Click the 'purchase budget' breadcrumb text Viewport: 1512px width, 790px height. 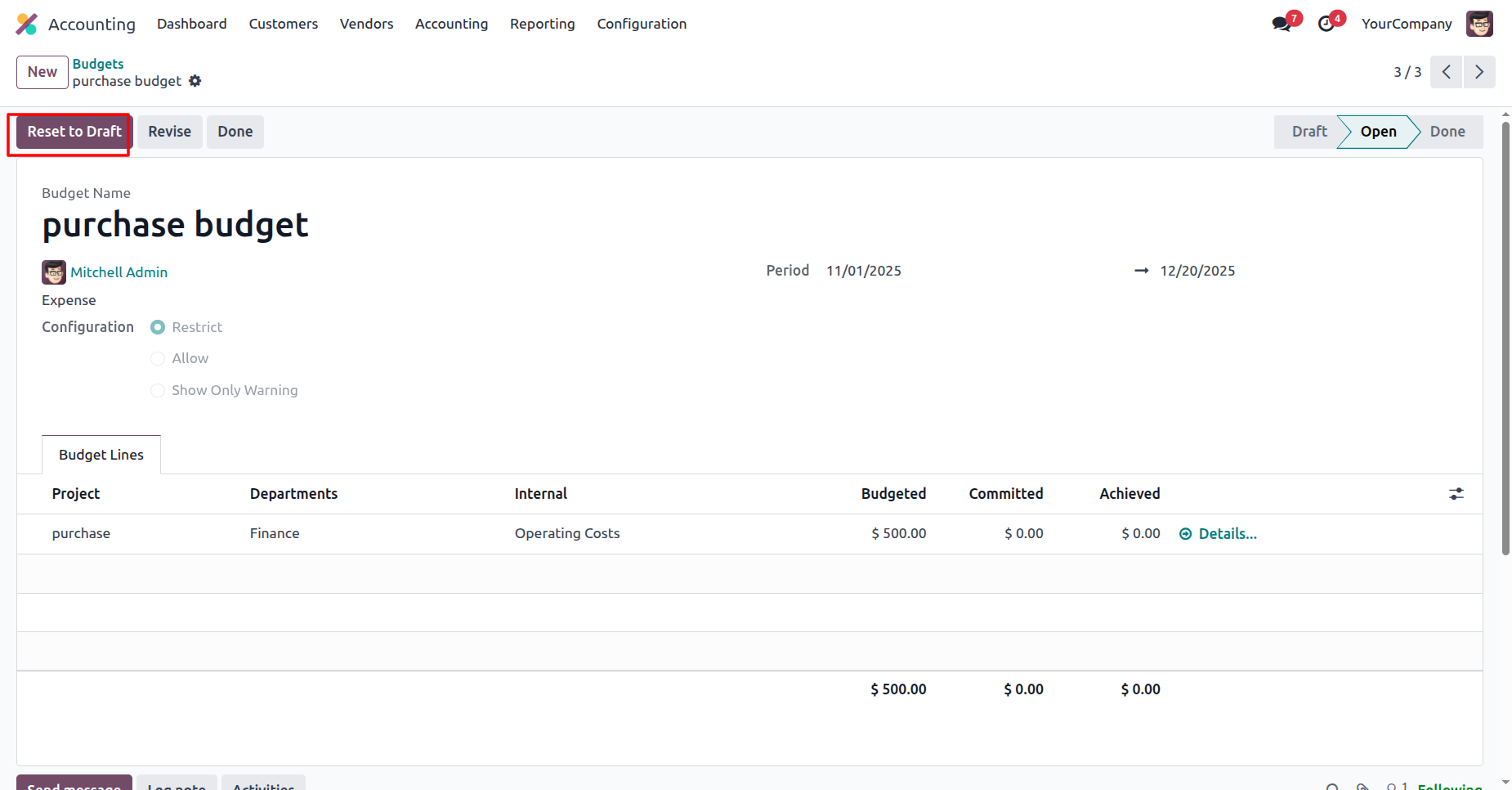tap(127, 82)
